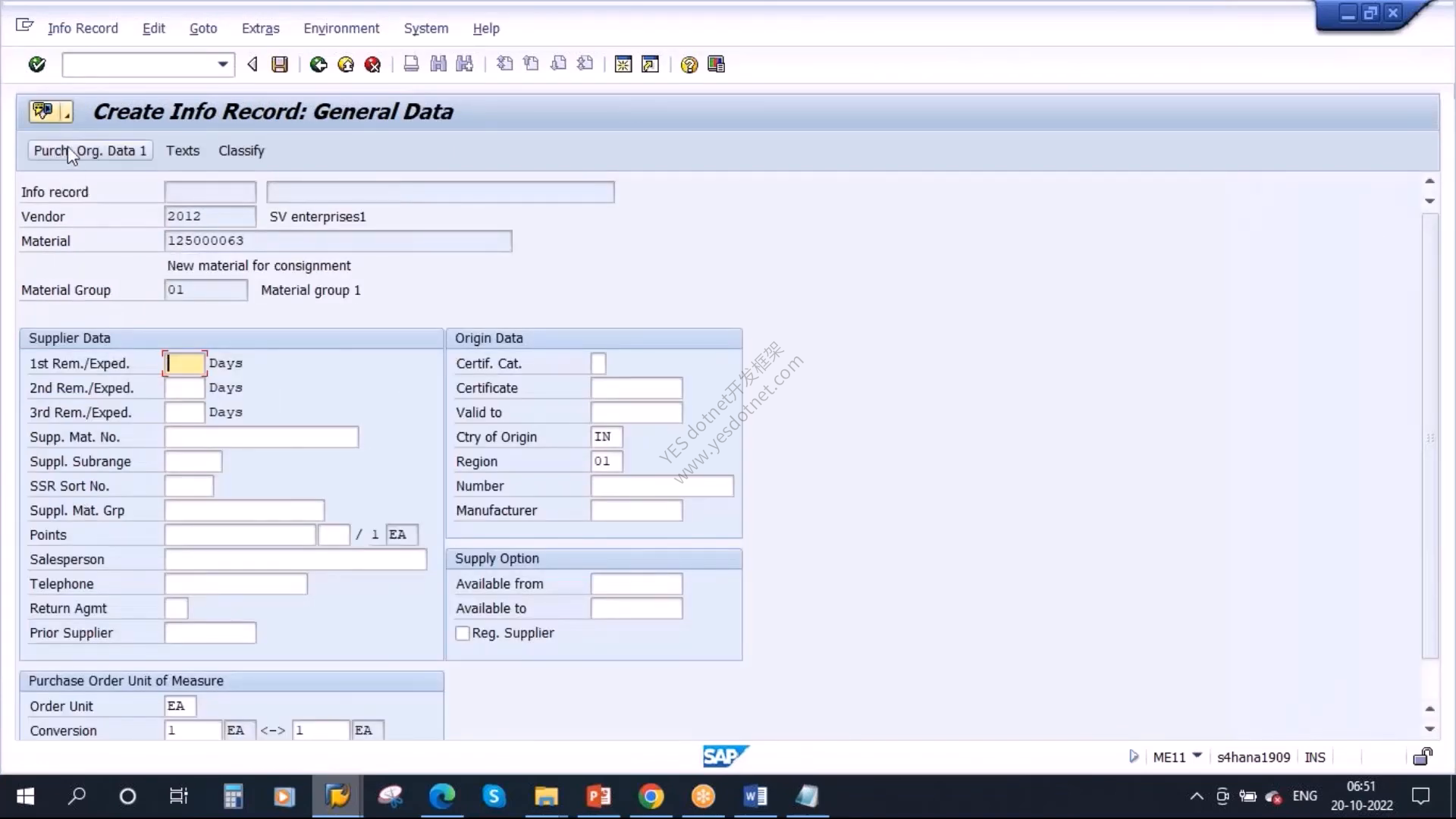
Task: Click the Find Next binoculars icon
Action: tap(465, 64)
